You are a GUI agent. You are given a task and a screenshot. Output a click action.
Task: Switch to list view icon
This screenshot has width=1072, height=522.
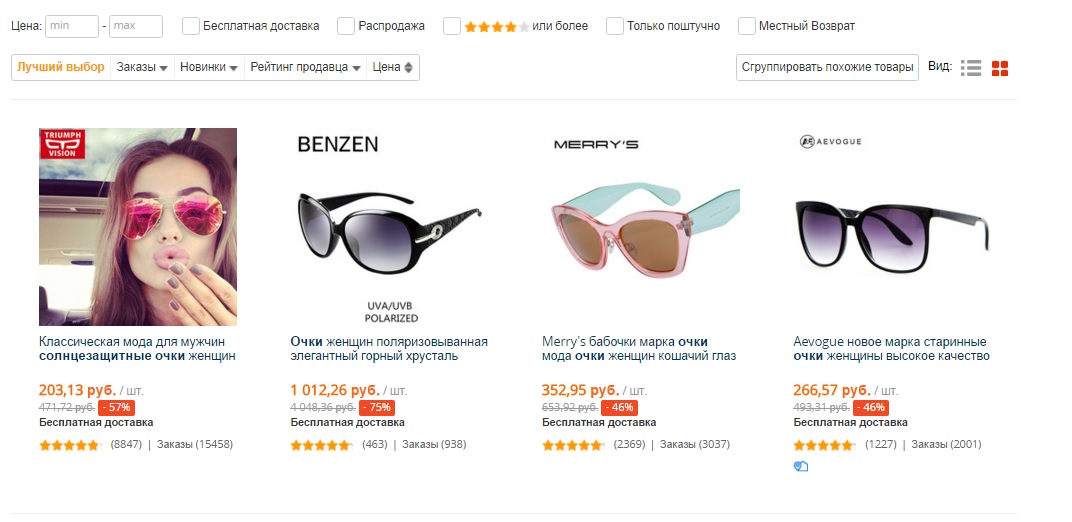click(x=970, y=68)
